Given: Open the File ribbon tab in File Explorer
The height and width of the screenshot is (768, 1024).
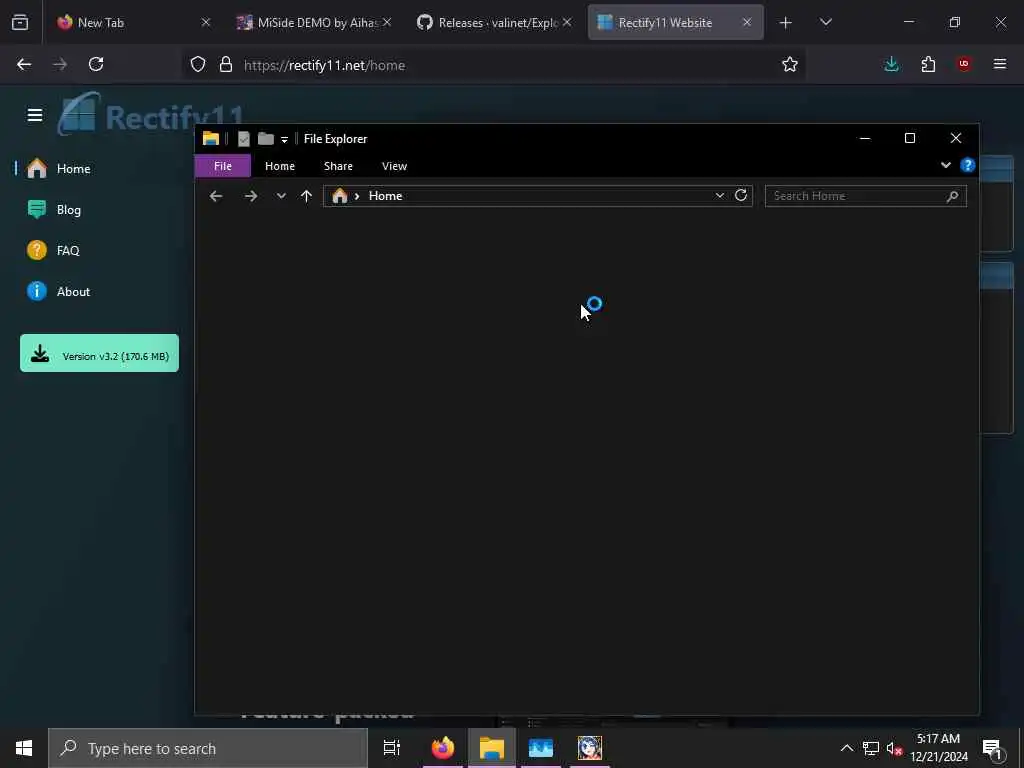Looking at the screenshot, I should pos(223,166).
